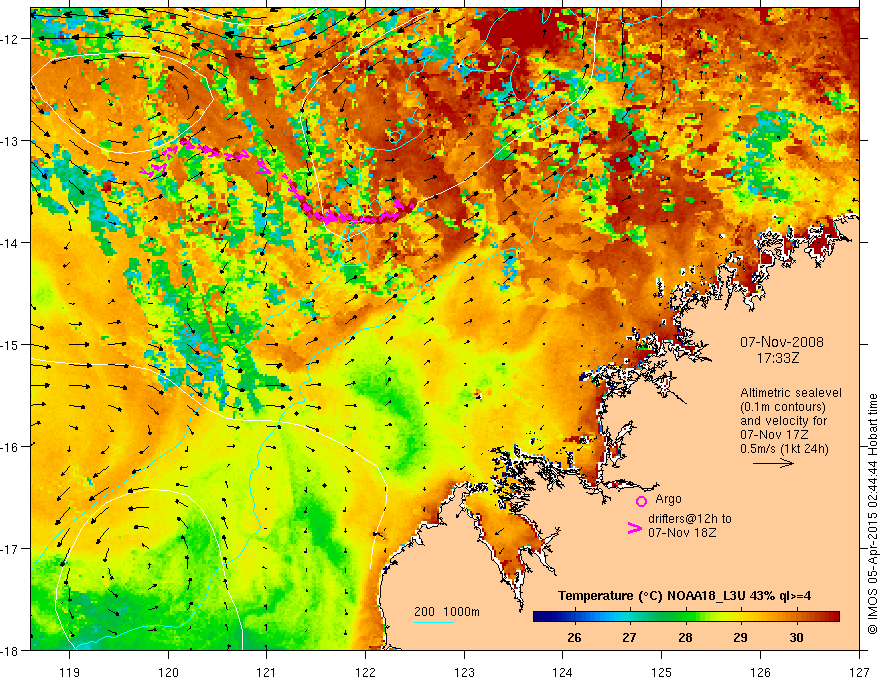This screenshot has height=680, width=880.
Task: Select the magenta drifter track on the map
Action: click(x=281, y=182)
